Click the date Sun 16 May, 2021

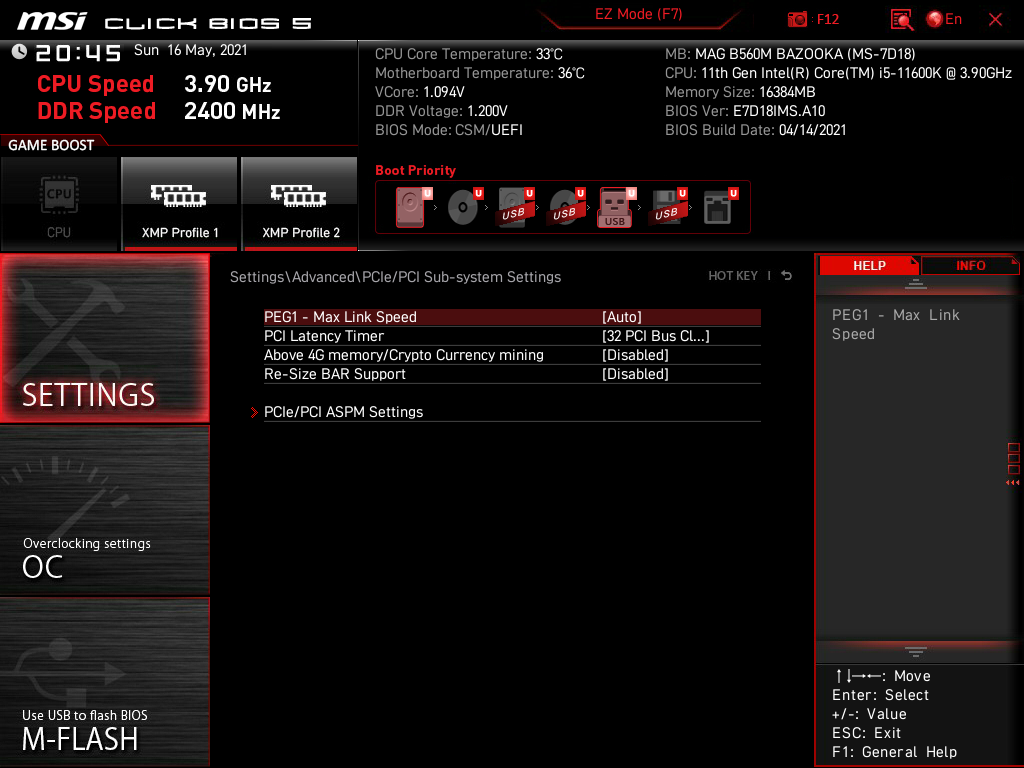[191, 50]
